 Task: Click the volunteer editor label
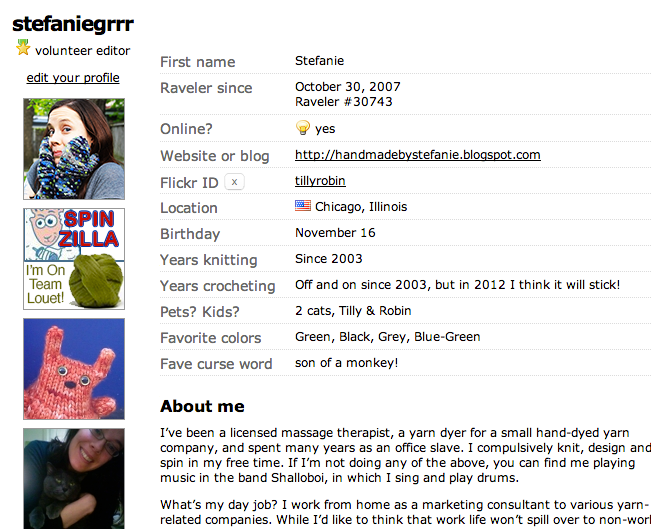click(83, 51)
